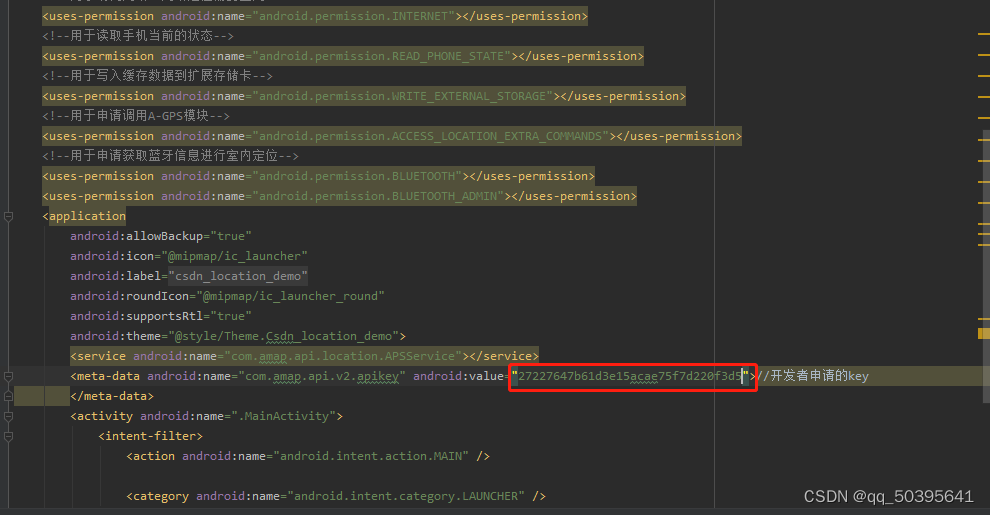Image resolution: width=990 pixels, height=515 pixels.
Task: Click 'android.permission.BLUETOOTH_ADMIN' value text
Action: (x=377, y=196)
